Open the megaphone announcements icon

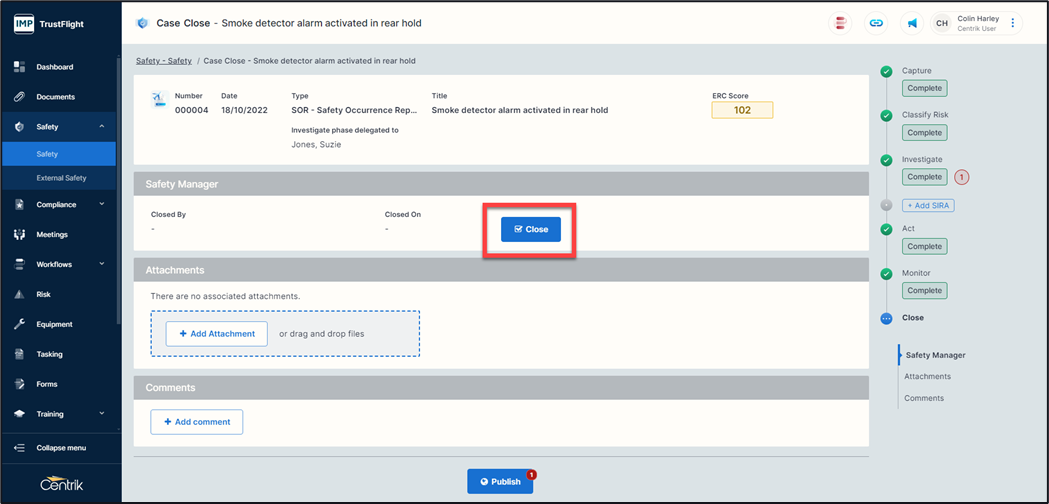pyautogui.click(x=912, y=23)
